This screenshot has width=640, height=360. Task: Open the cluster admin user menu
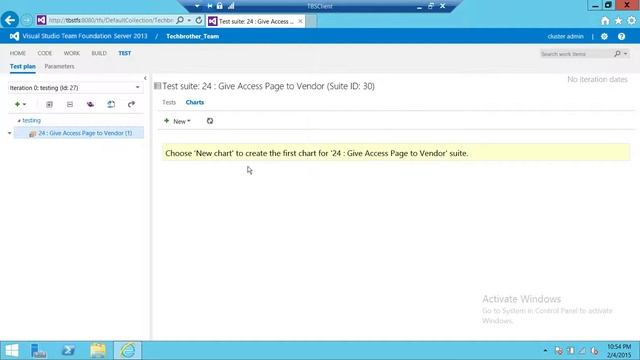[565, 36]
